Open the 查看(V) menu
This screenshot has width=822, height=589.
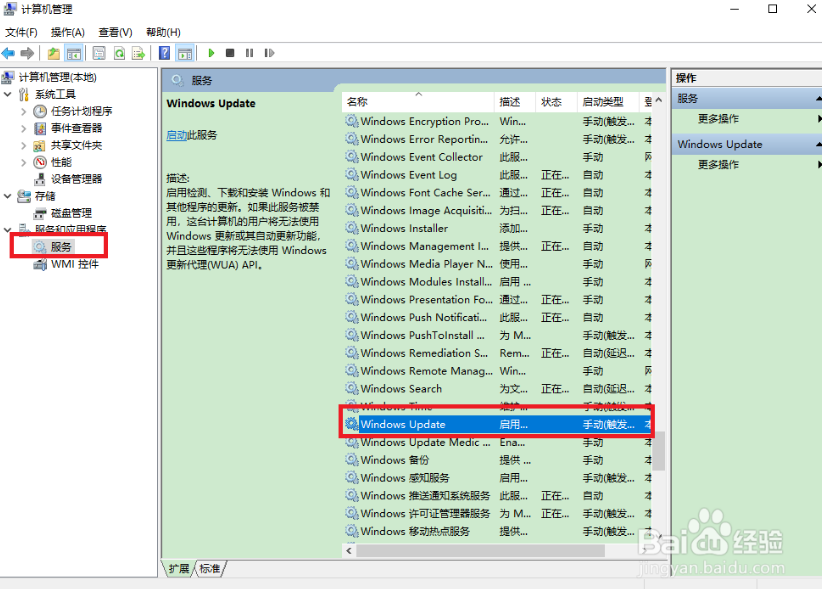point(115,32)
